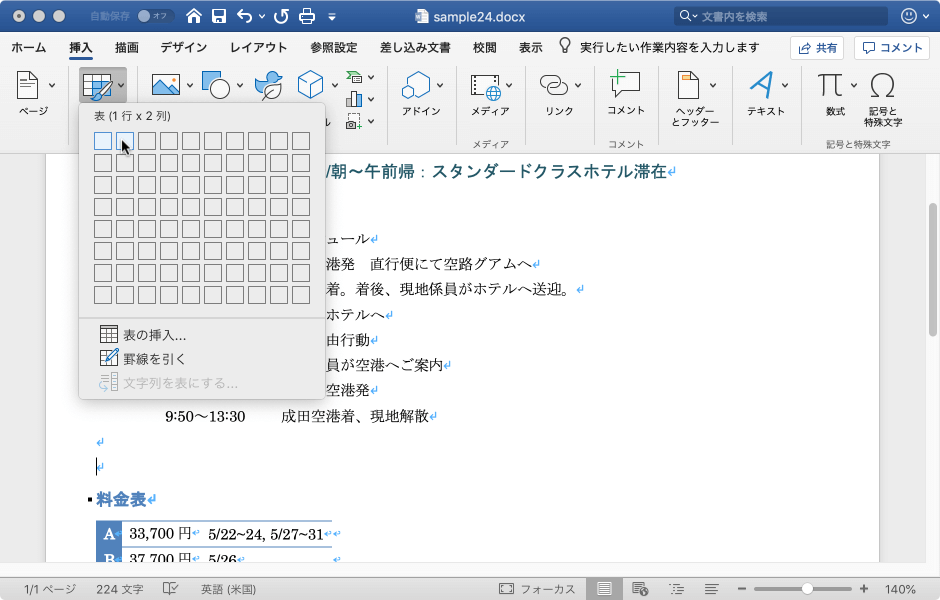Open the Shapes icon
Screen dimensions: 940x600
pos(216,85)
